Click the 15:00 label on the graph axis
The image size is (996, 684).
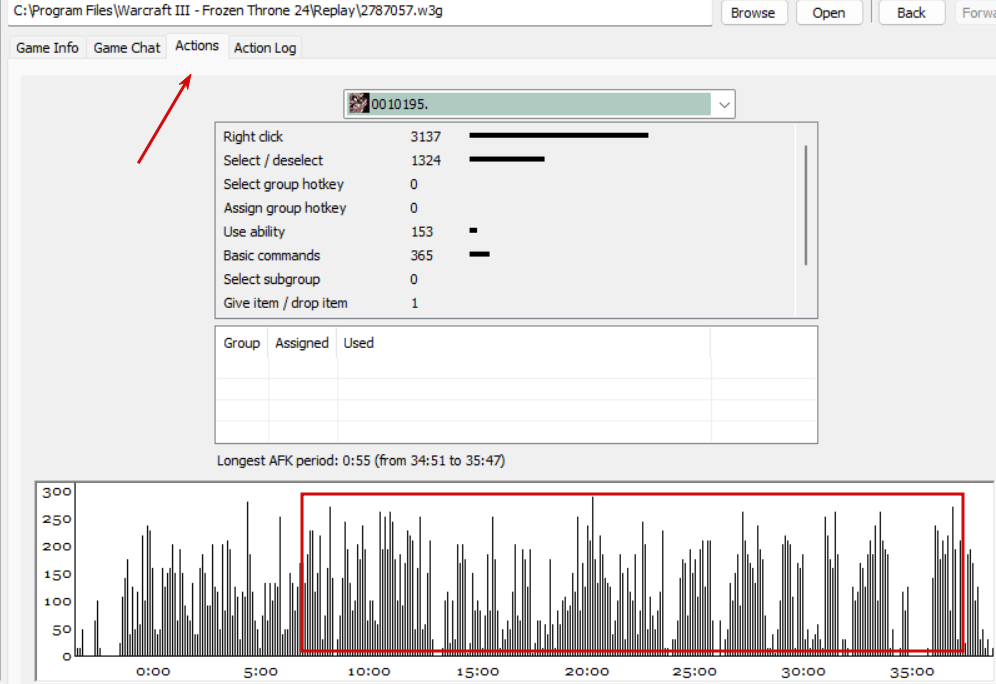click(x=478, y=672)
